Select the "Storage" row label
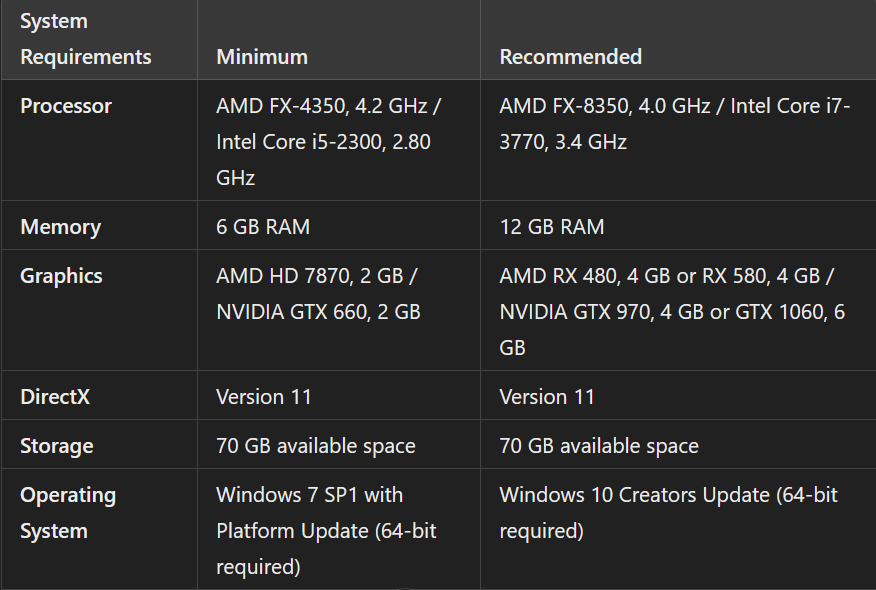The height and width of the screenshot is (590, 876). click(57, 446)
